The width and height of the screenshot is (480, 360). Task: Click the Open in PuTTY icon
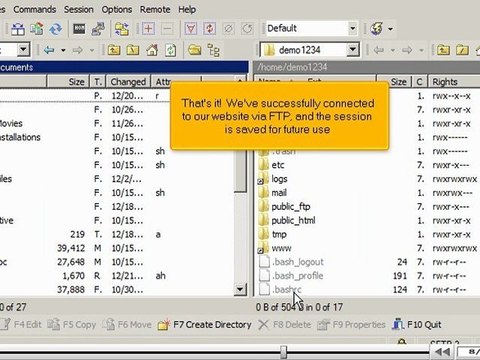tap(98, 29)
